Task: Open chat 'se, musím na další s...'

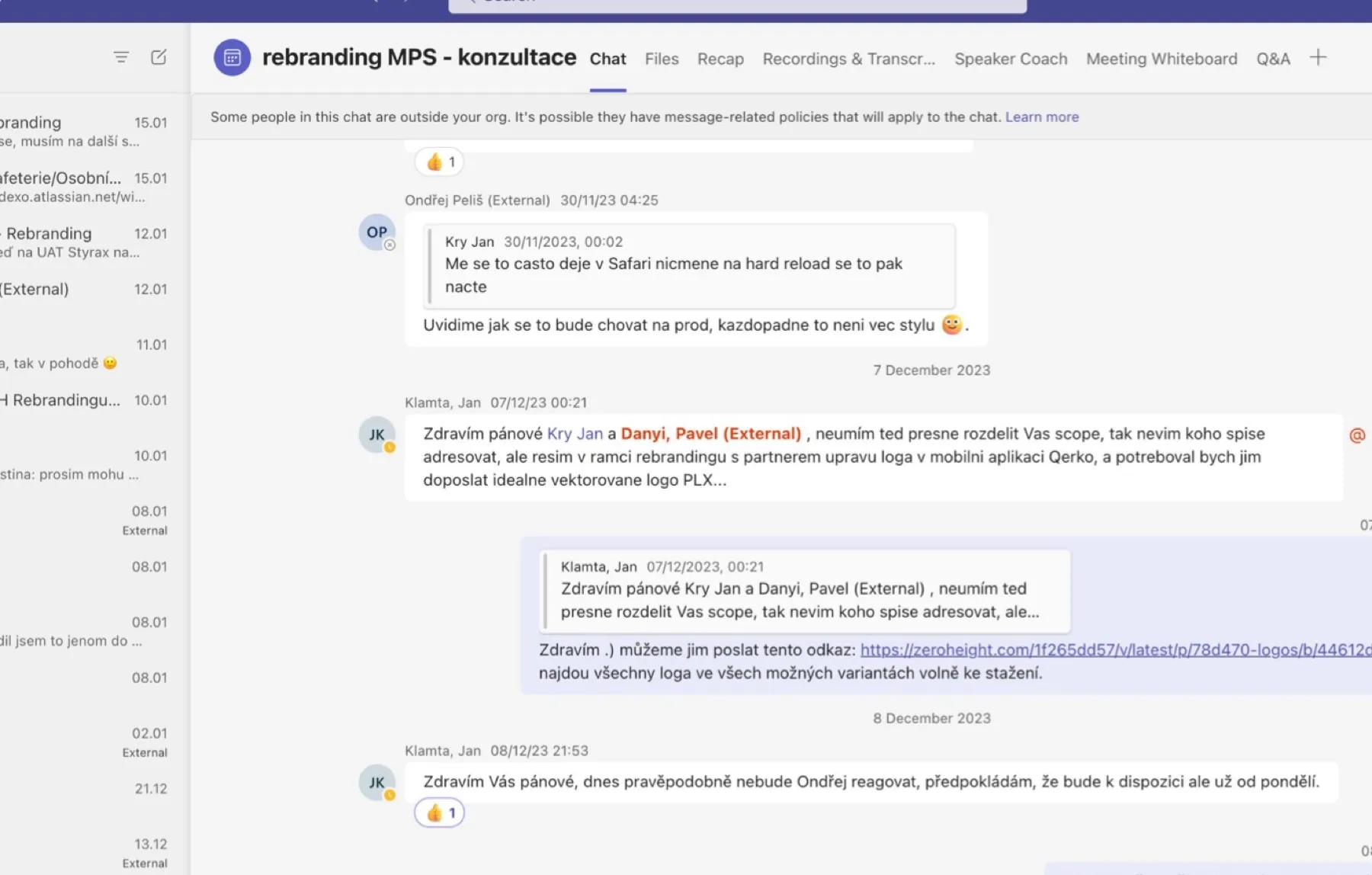Action: (84, 131)
